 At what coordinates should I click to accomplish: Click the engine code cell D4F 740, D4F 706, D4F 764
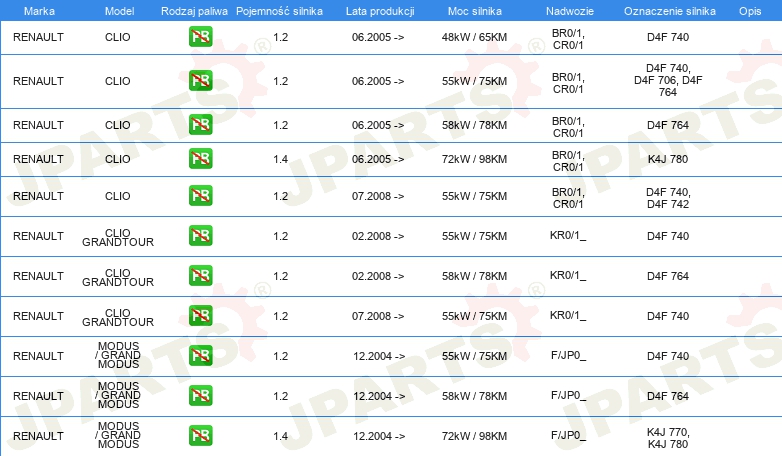click(x=668, y=80)
